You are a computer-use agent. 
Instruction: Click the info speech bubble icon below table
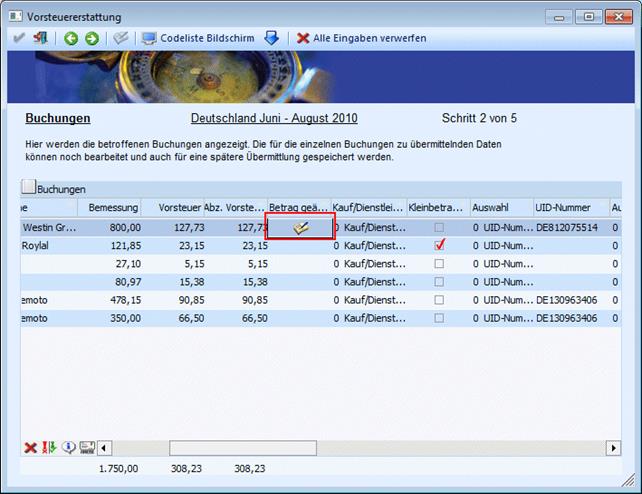point(68,447)
